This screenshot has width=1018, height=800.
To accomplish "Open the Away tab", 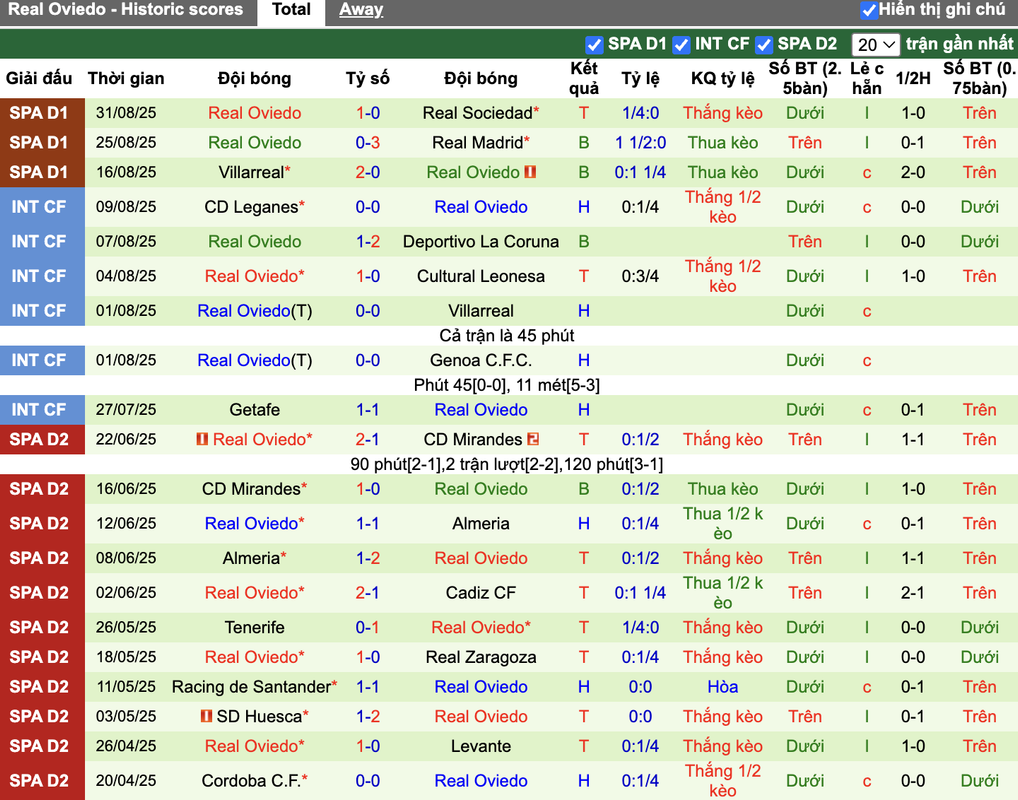I will tap(361, 10).
